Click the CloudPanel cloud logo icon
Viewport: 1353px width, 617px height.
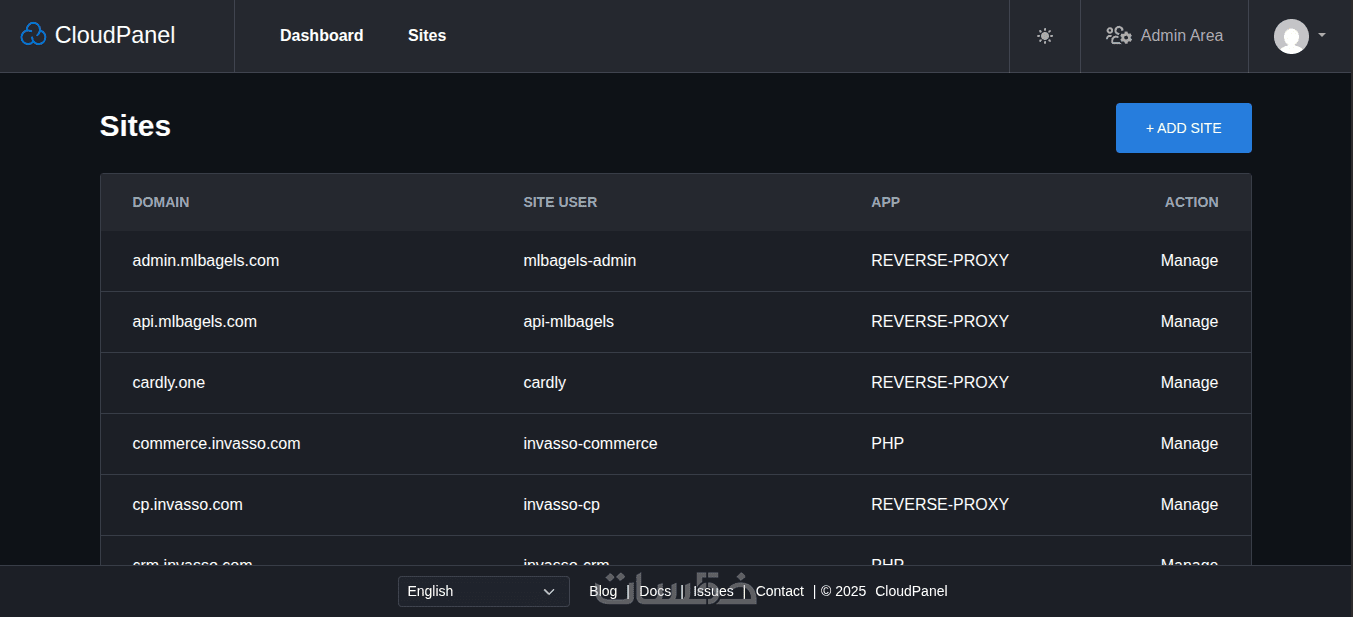click(x=33, y=35)
